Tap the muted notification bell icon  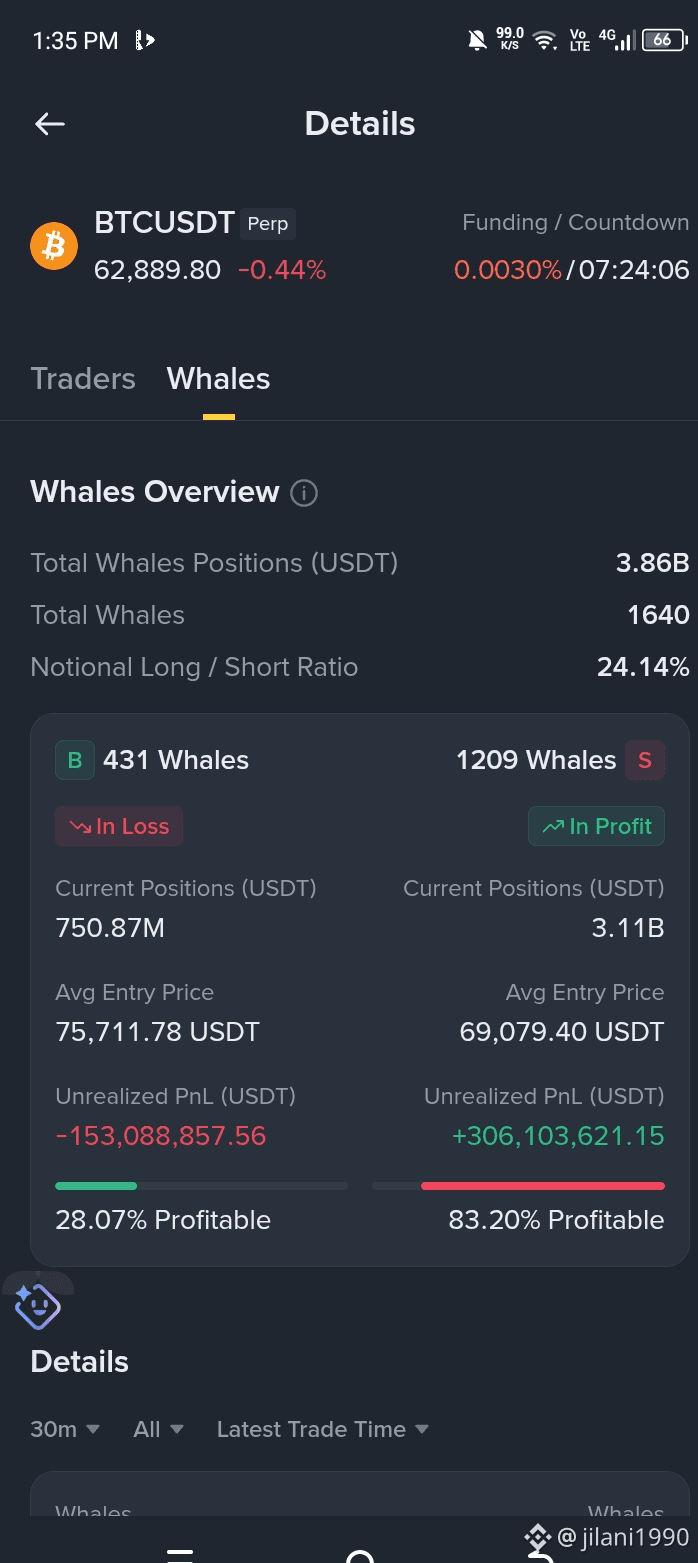pos(478,41)
